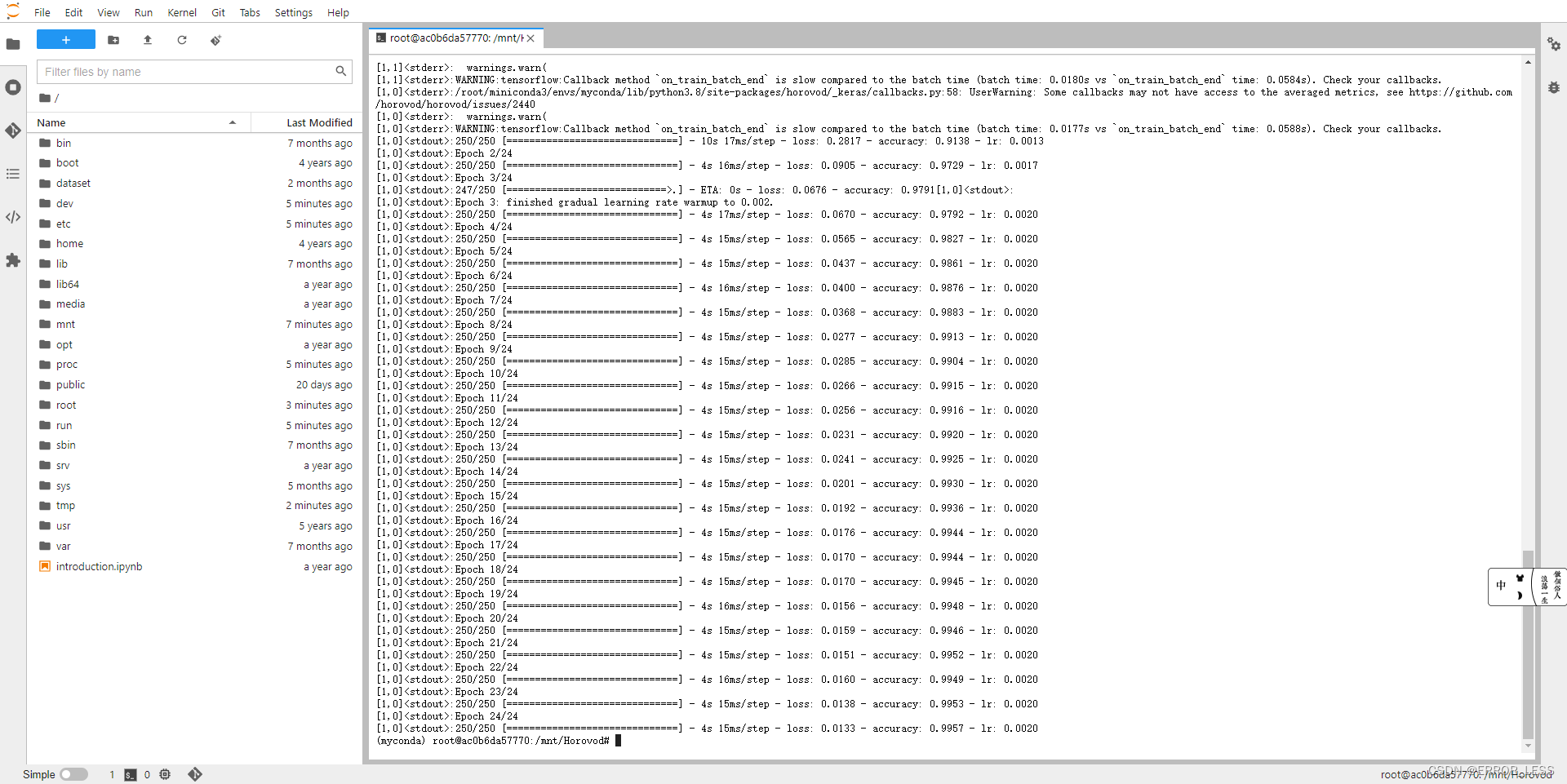Close the terminal tab
This screenshot has height=784, width=1567.
(x=530, y=38)
